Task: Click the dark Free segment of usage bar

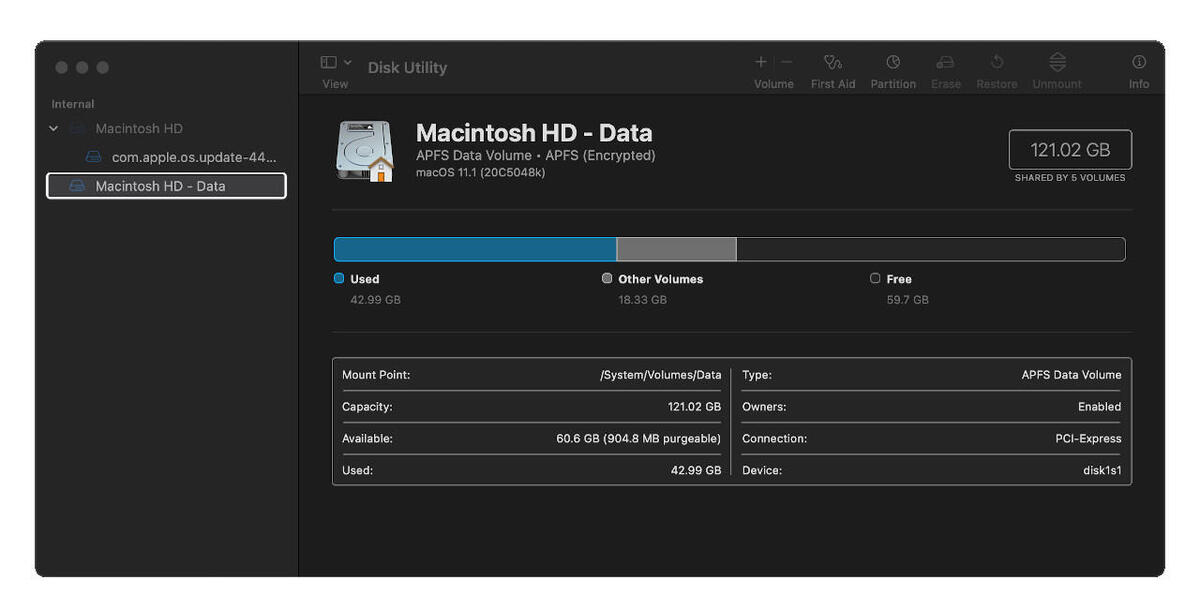Action: (x=931, y=249)
